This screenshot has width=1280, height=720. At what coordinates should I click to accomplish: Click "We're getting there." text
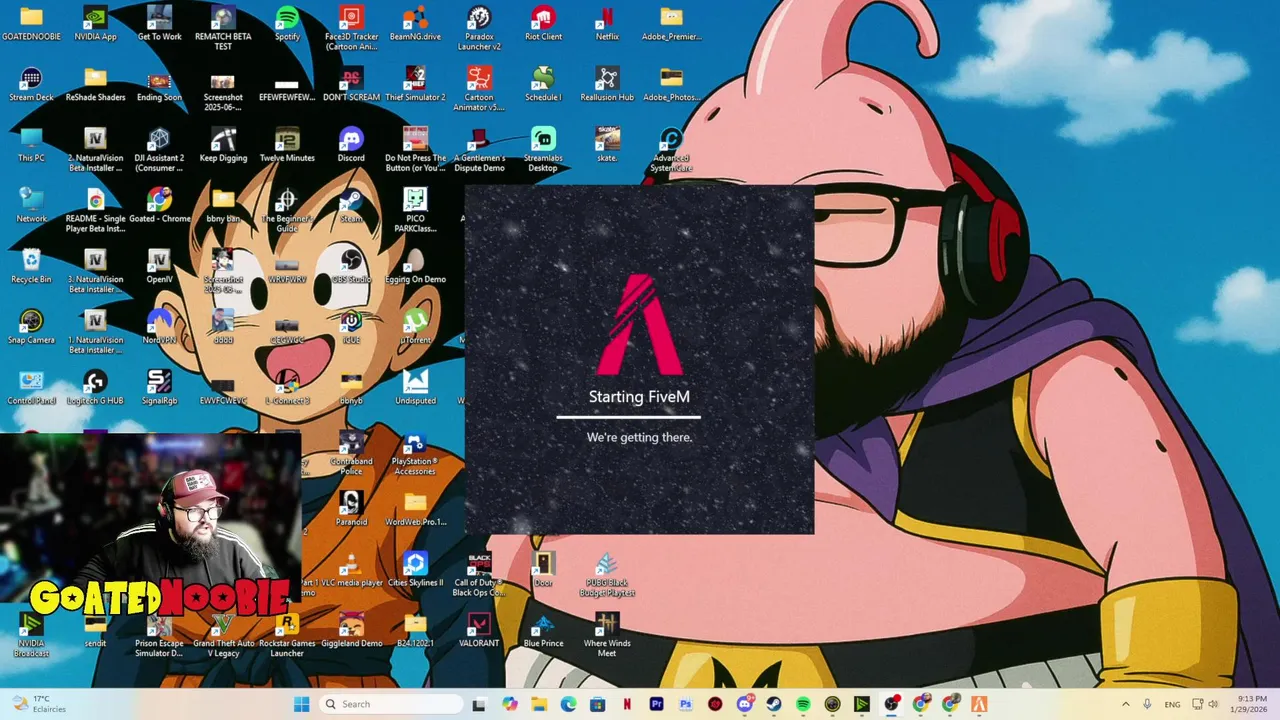639,437
